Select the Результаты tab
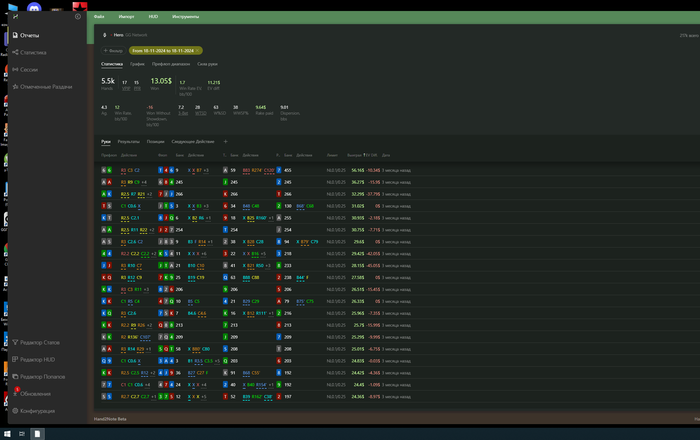This screenshot has height=440, width=700. pos(129,142)
